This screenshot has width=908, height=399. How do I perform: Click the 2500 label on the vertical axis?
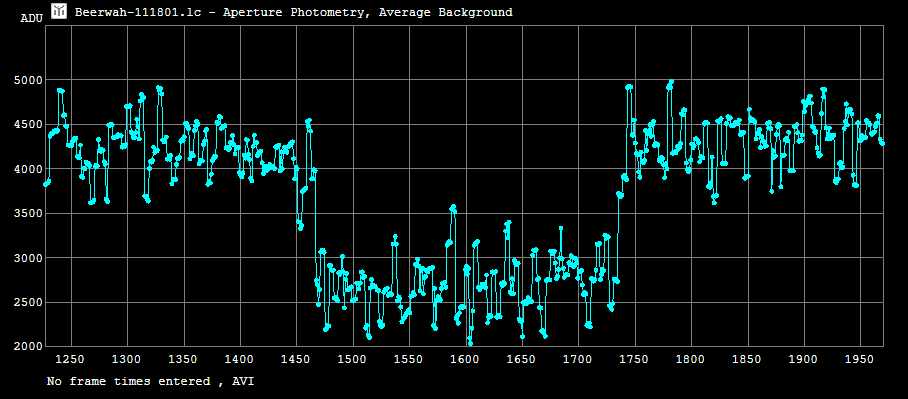[x=27, y=302]
